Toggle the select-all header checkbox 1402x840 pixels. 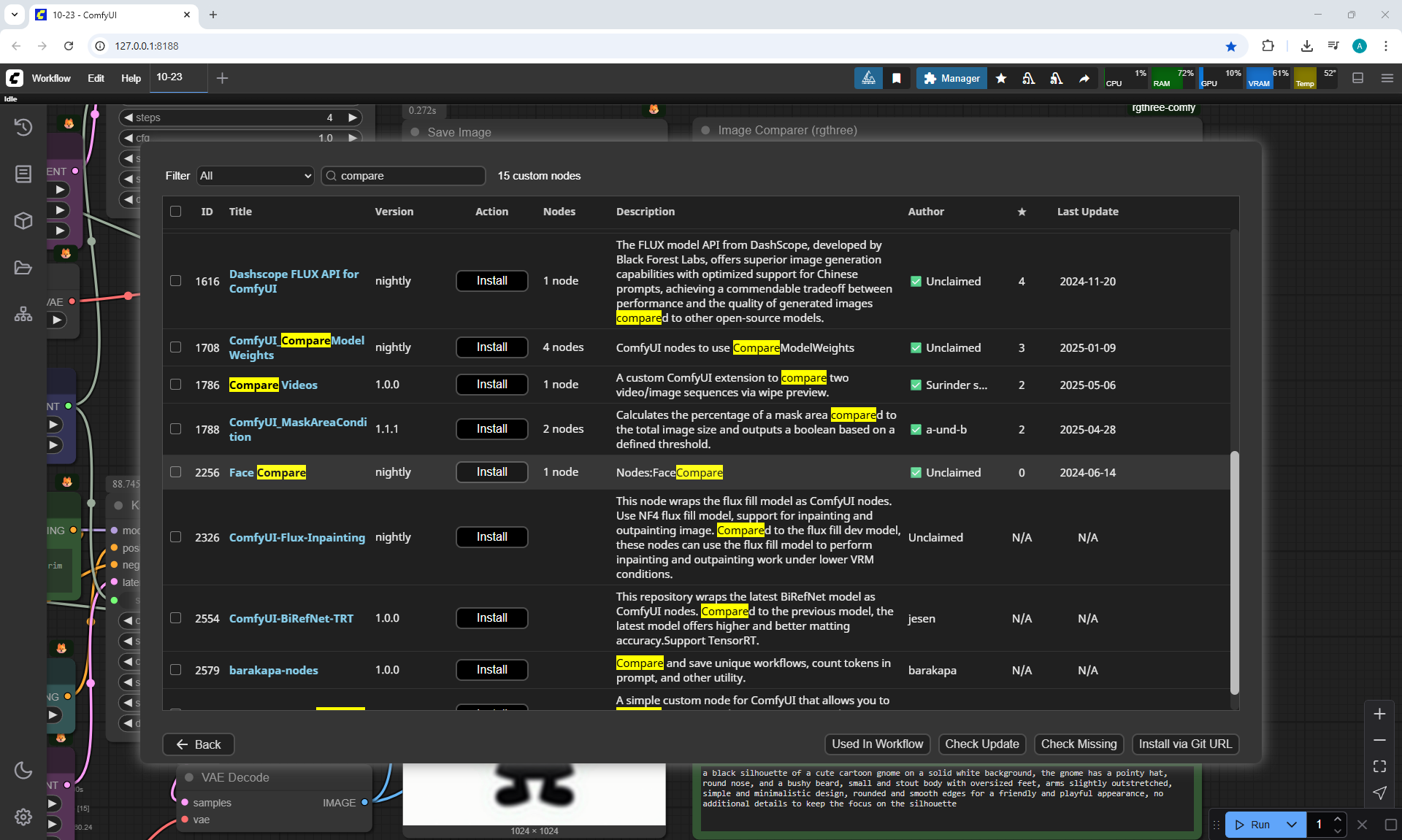[x=176, y=212]
